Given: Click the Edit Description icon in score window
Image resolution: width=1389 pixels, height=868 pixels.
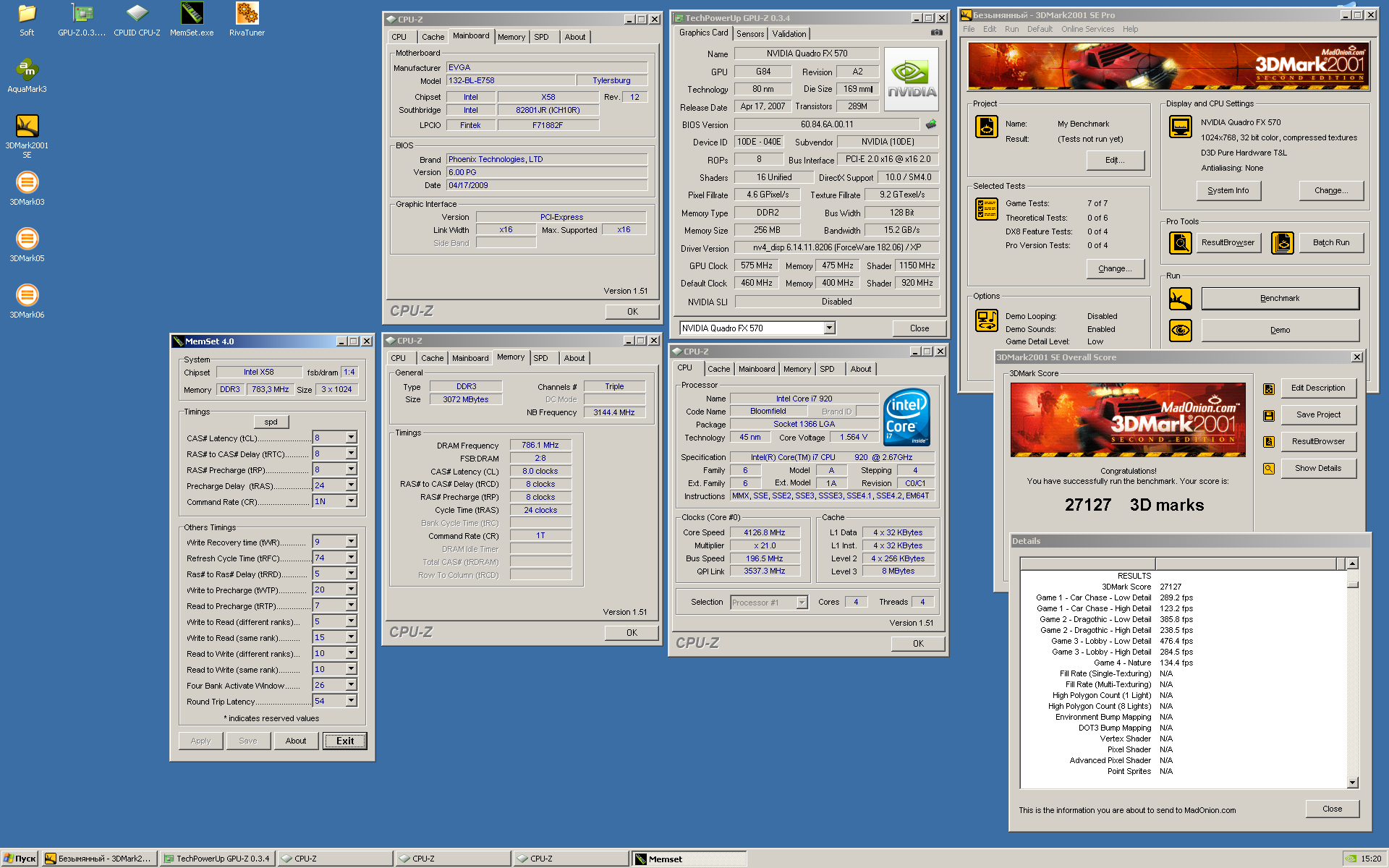Looking at the screenshot, I should pos(1269,389).
